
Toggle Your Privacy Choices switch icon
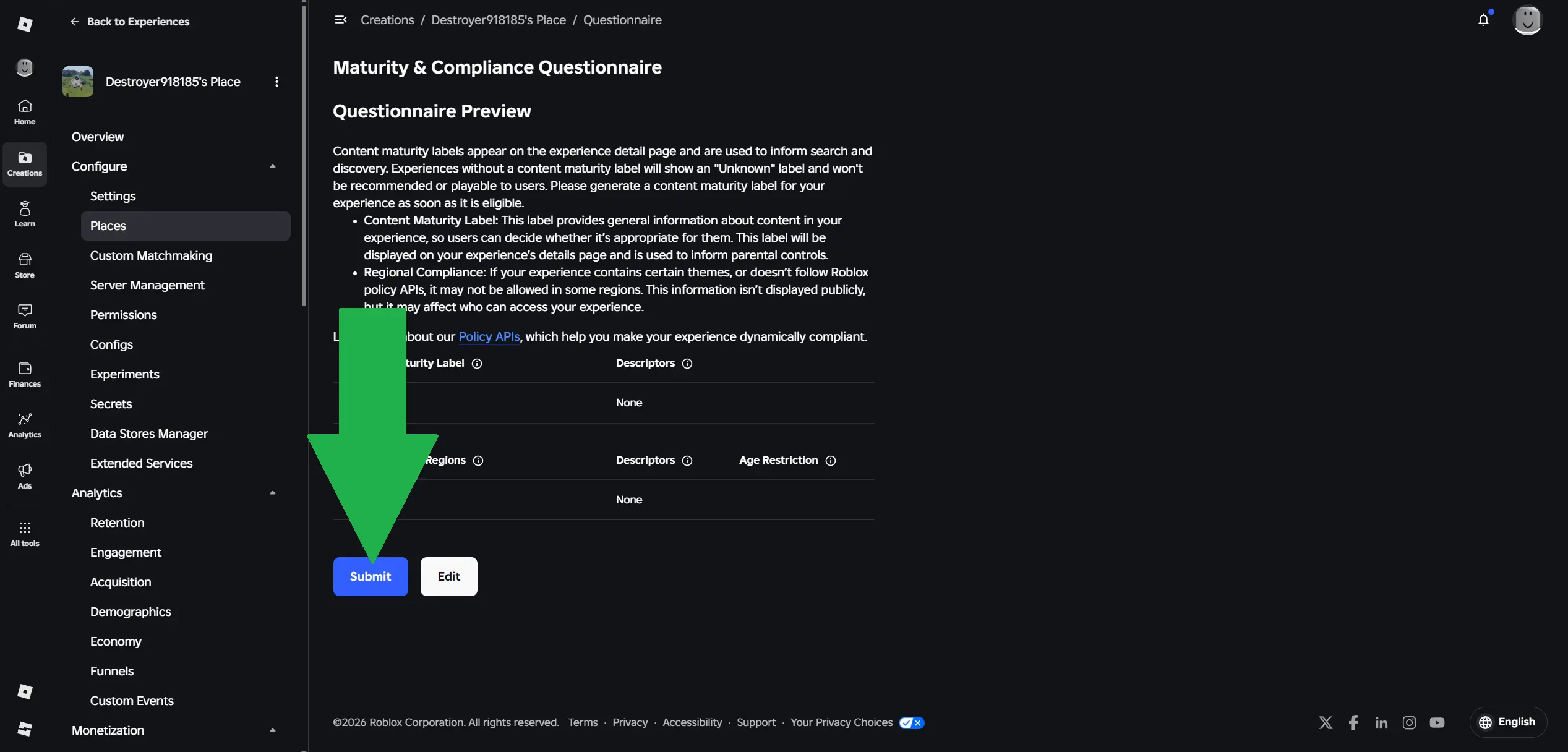[911, 722]
